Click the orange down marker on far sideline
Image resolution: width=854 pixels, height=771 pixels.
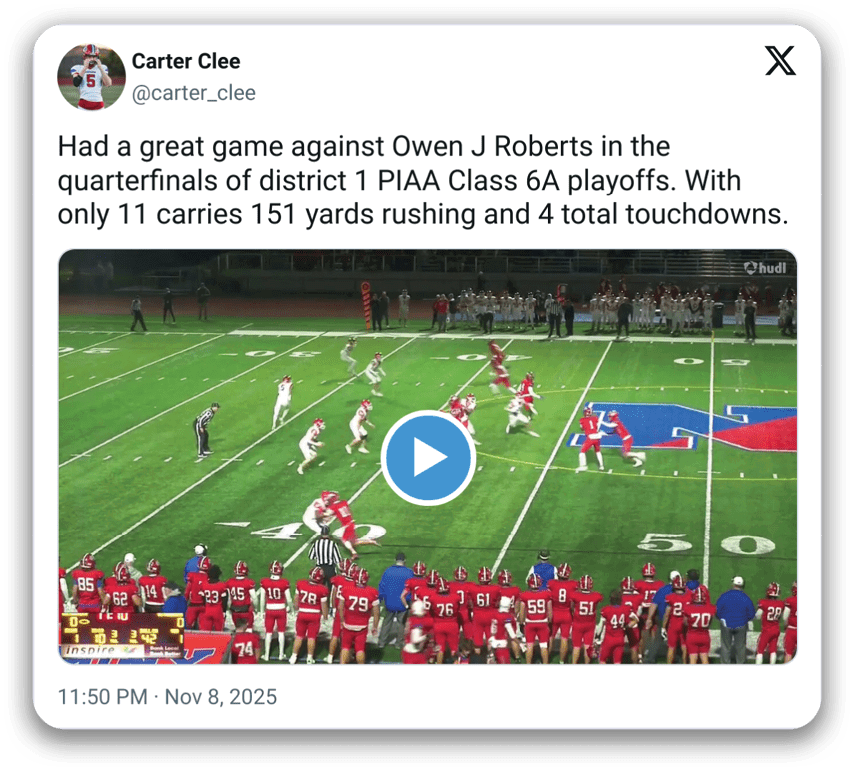(x=366, y=305)
